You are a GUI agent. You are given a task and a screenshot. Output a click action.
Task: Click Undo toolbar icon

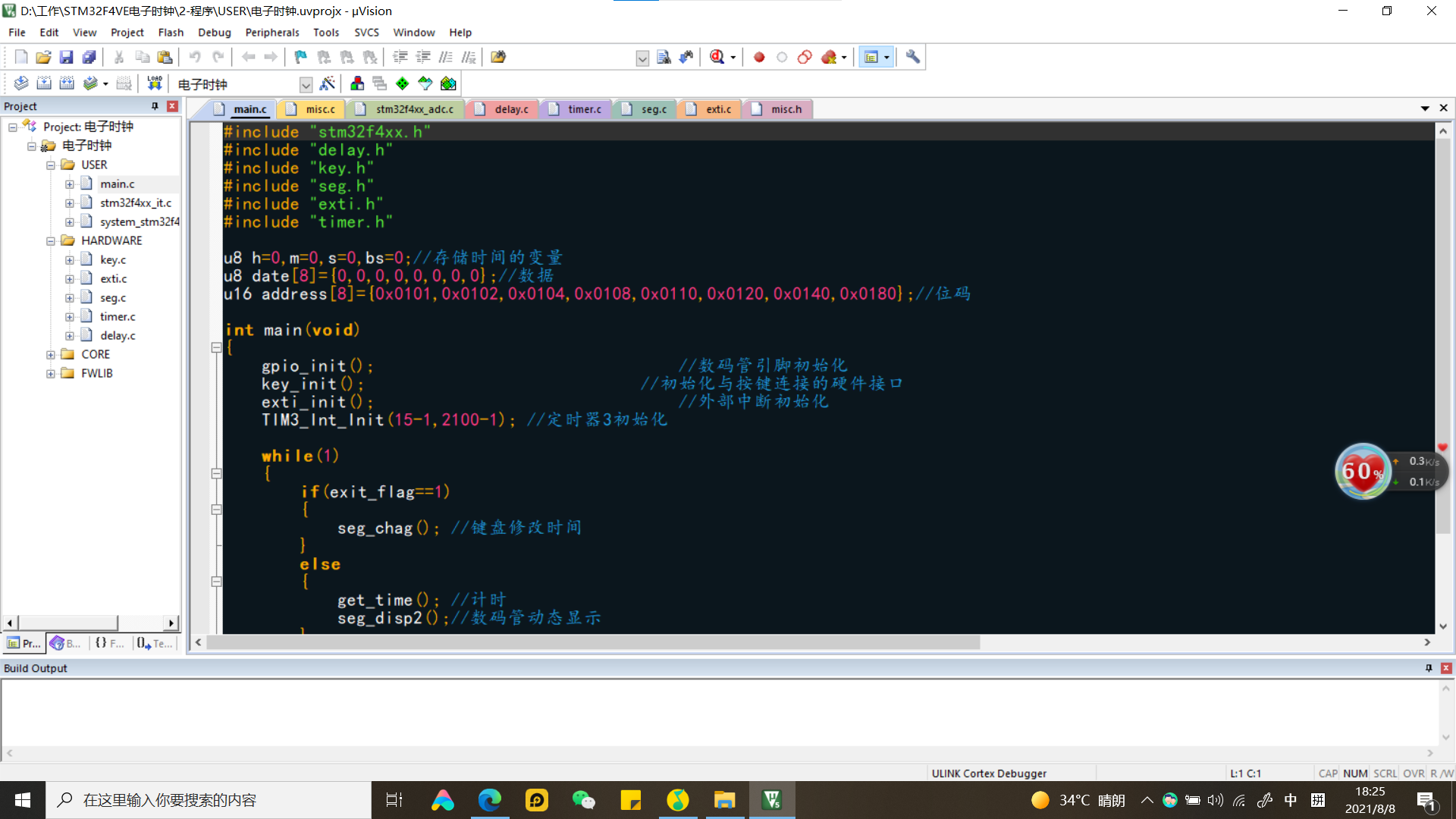coord(195,57)
